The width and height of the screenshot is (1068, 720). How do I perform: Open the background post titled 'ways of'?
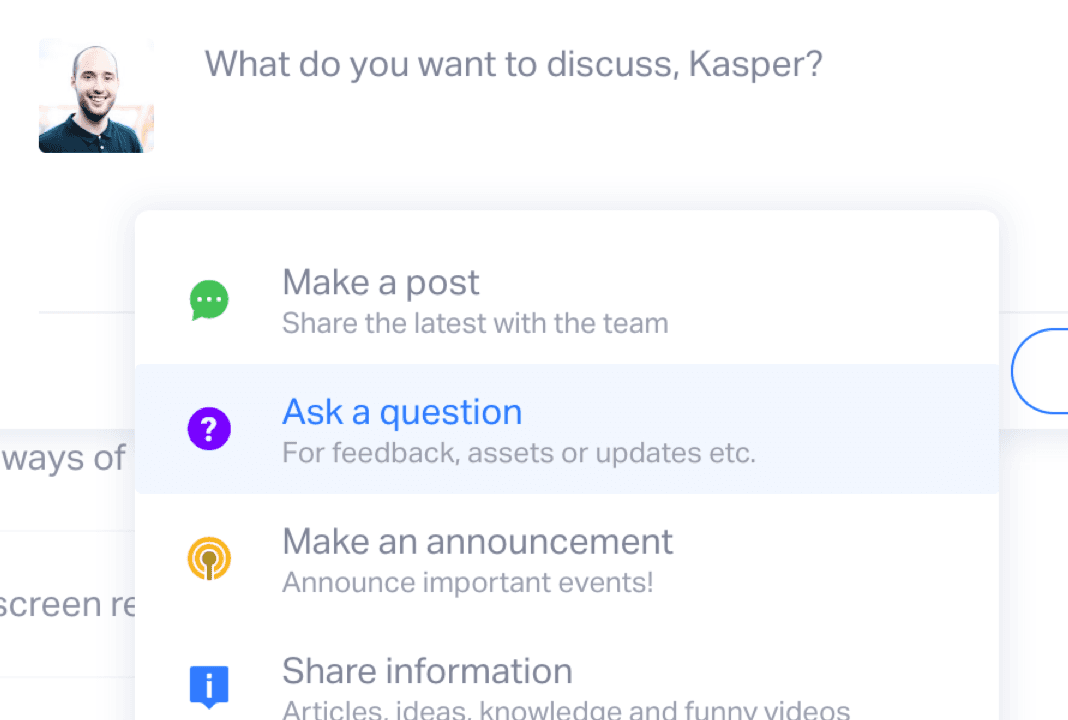point(63,458)
